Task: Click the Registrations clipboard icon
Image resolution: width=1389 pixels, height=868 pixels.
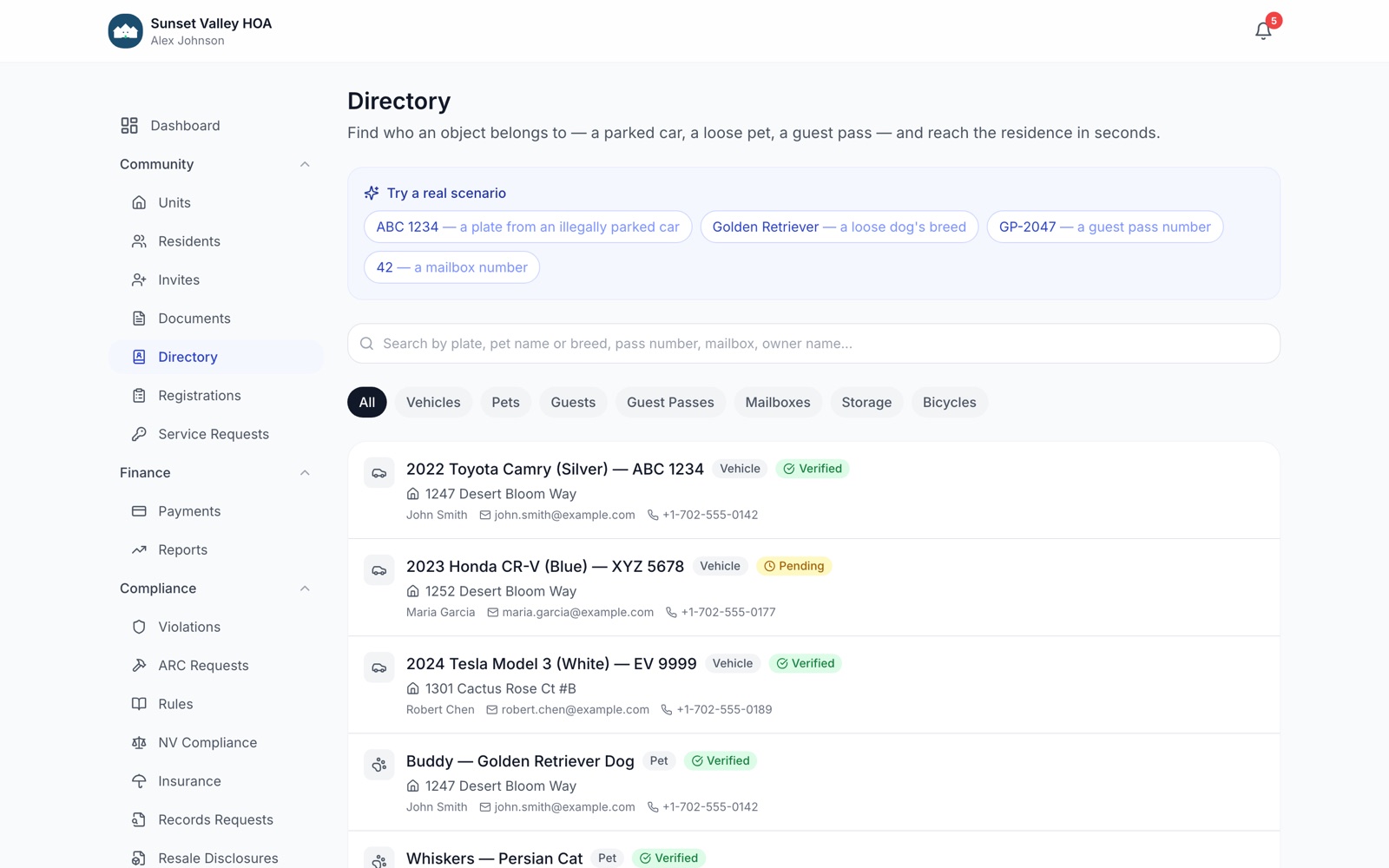Action: pyautogui.click(x=139, y=396)
